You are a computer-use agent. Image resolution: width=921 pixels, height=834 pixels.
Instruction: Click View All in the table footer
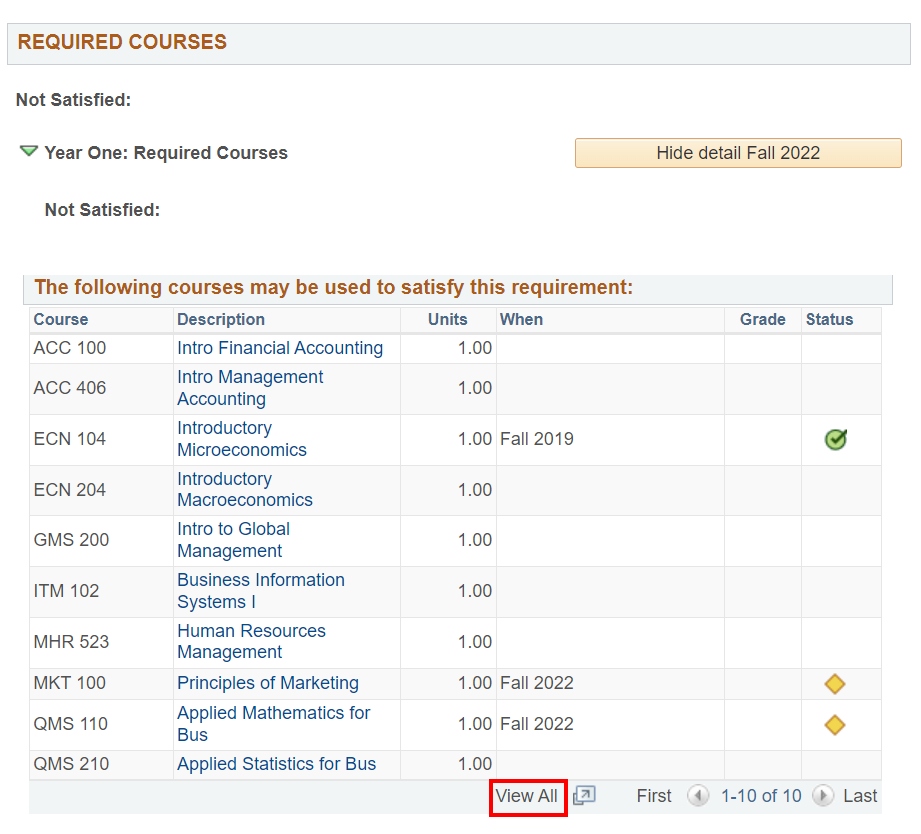point(527,796)
